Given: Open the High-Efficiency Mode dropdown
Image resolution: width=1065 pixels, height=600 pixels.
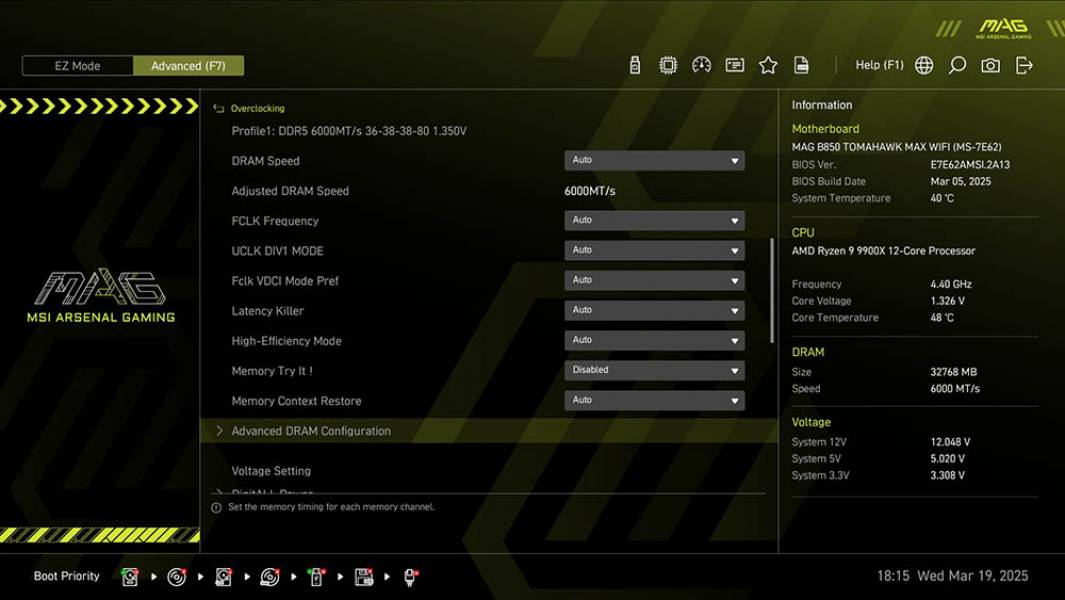Looking at the screenshot, I should 654,340.
